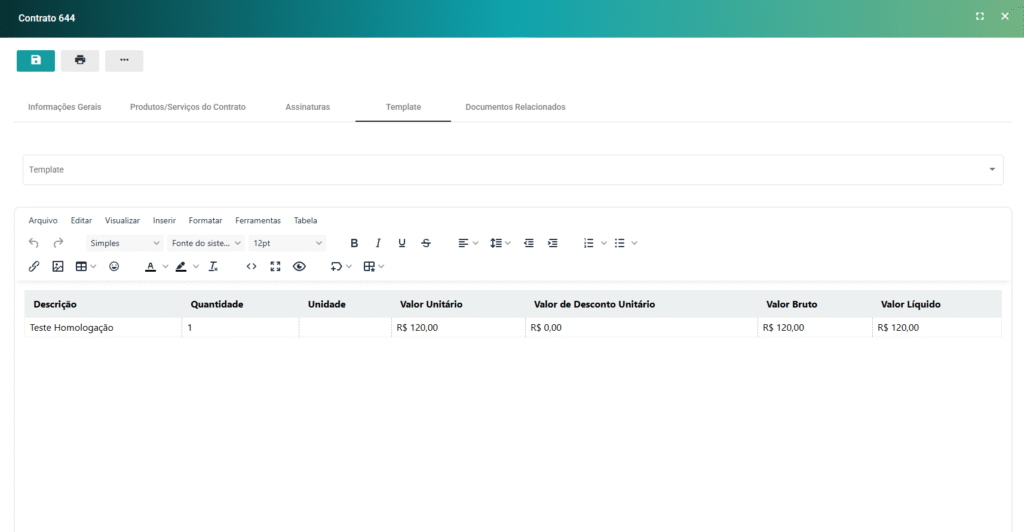Open the source code view icon
1024x532 pixels.
click(251, 267)
